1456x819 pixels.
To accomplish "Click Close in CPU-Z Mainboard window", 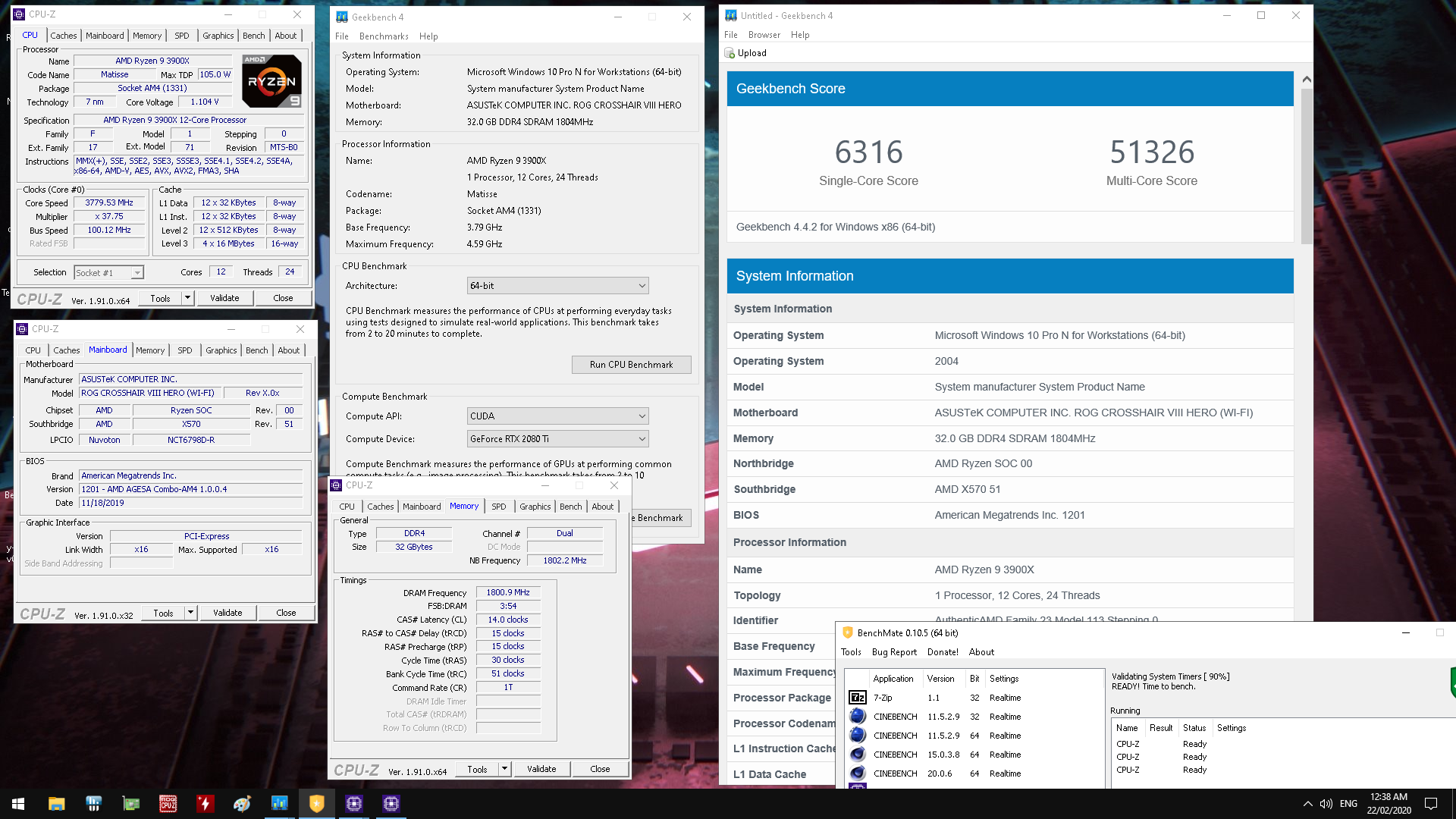I will [x=286, y=613].
